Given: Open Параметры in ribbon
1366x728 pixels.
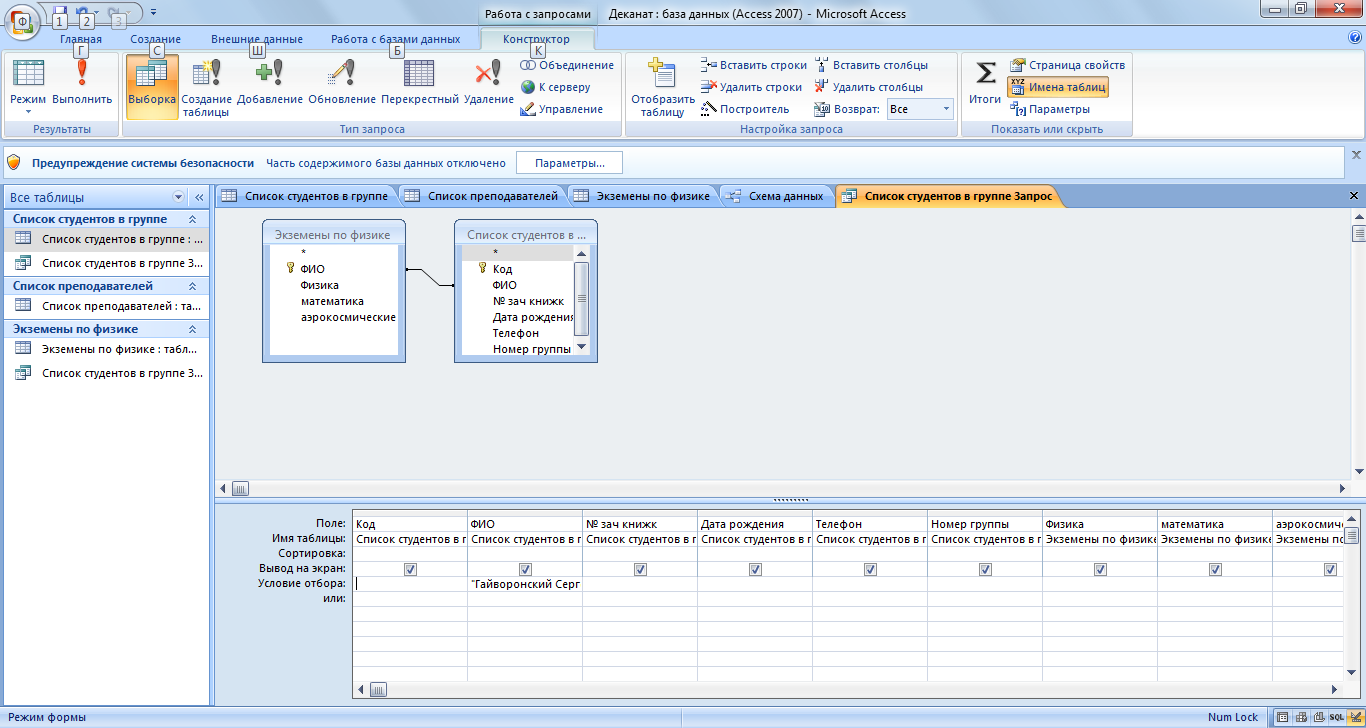Looking at the screenshot, I should pyautogui.click(x=1051, y=109).
